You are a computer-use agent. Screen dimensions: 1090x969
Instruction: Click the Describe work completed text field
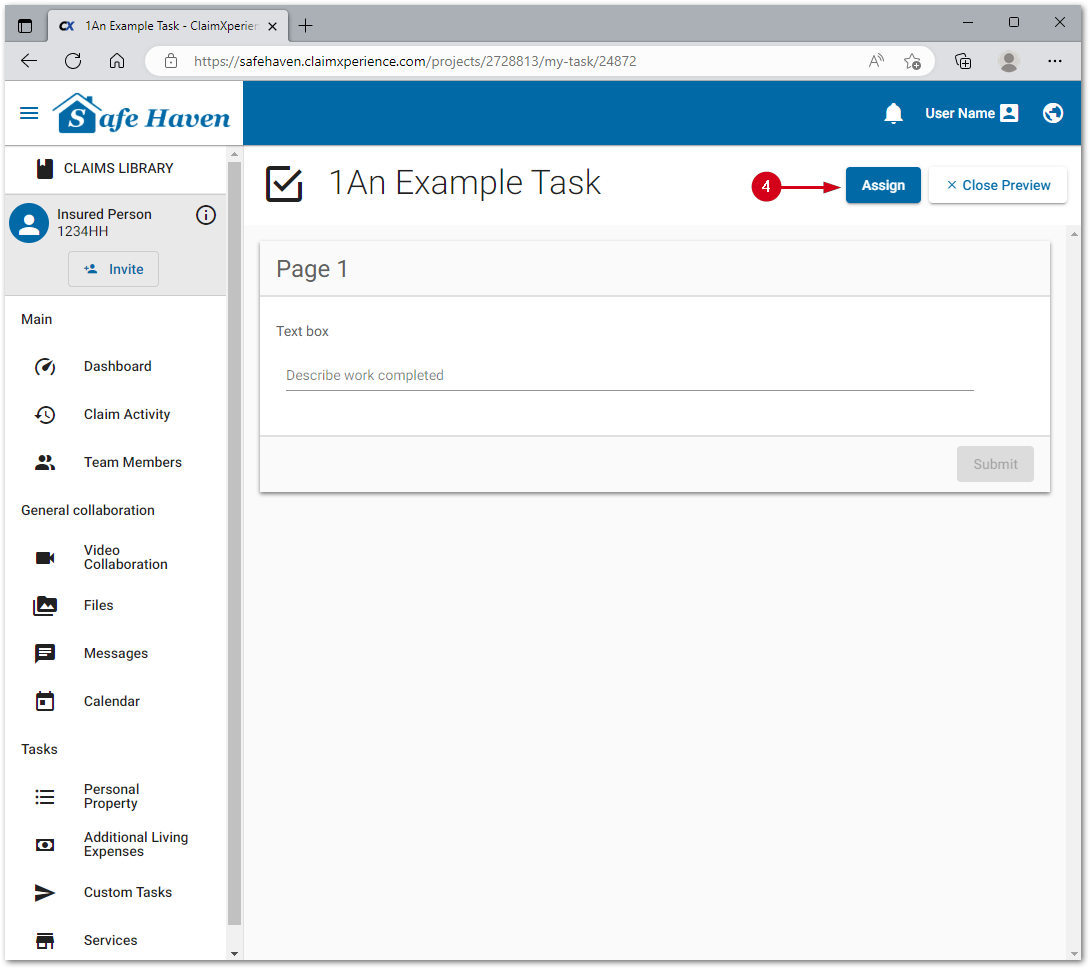click(628, 376)
